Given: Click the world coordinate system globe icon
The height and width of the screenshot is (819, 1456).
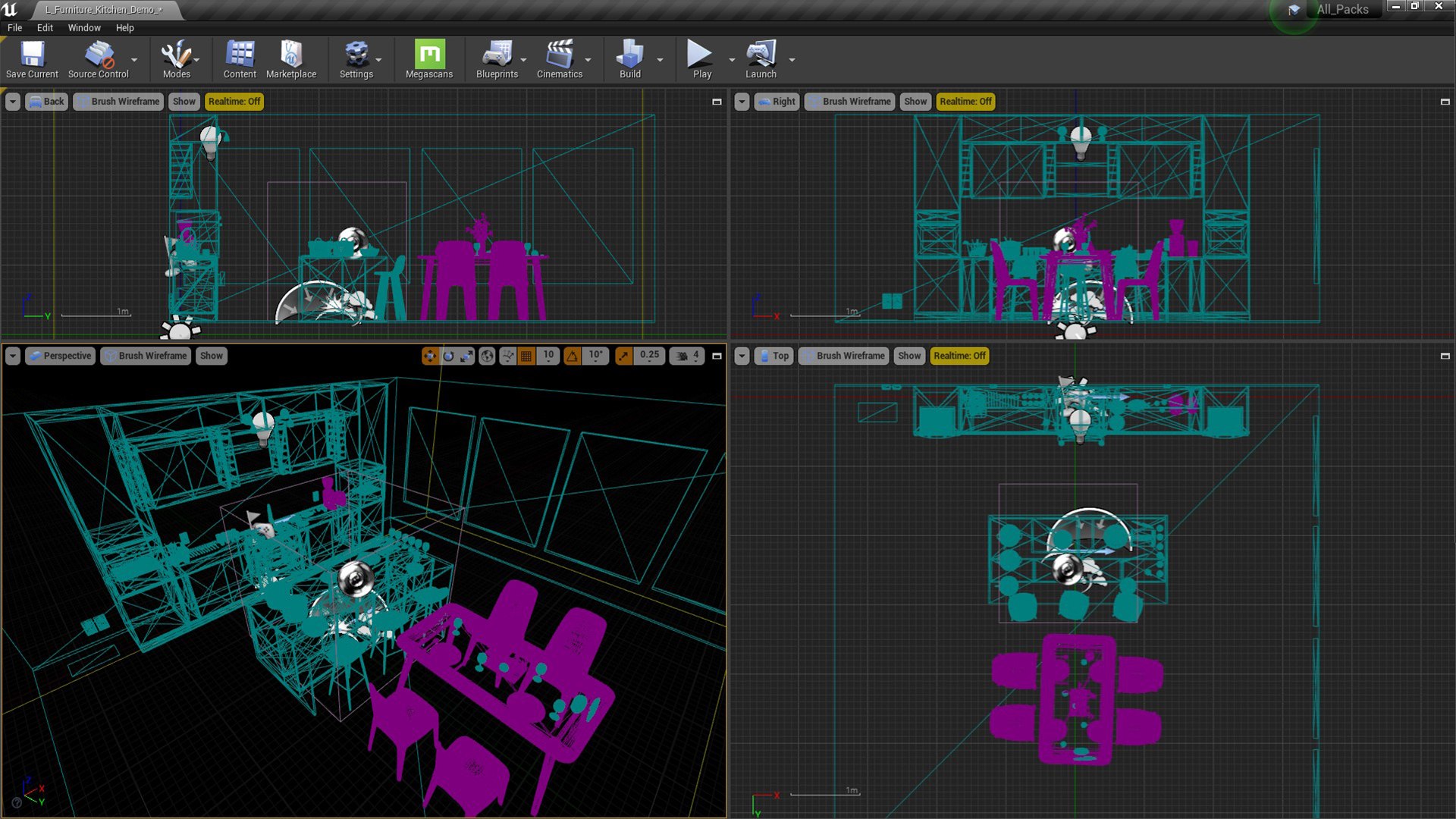Looking at the screenshot, I should (x=488, y=356).
